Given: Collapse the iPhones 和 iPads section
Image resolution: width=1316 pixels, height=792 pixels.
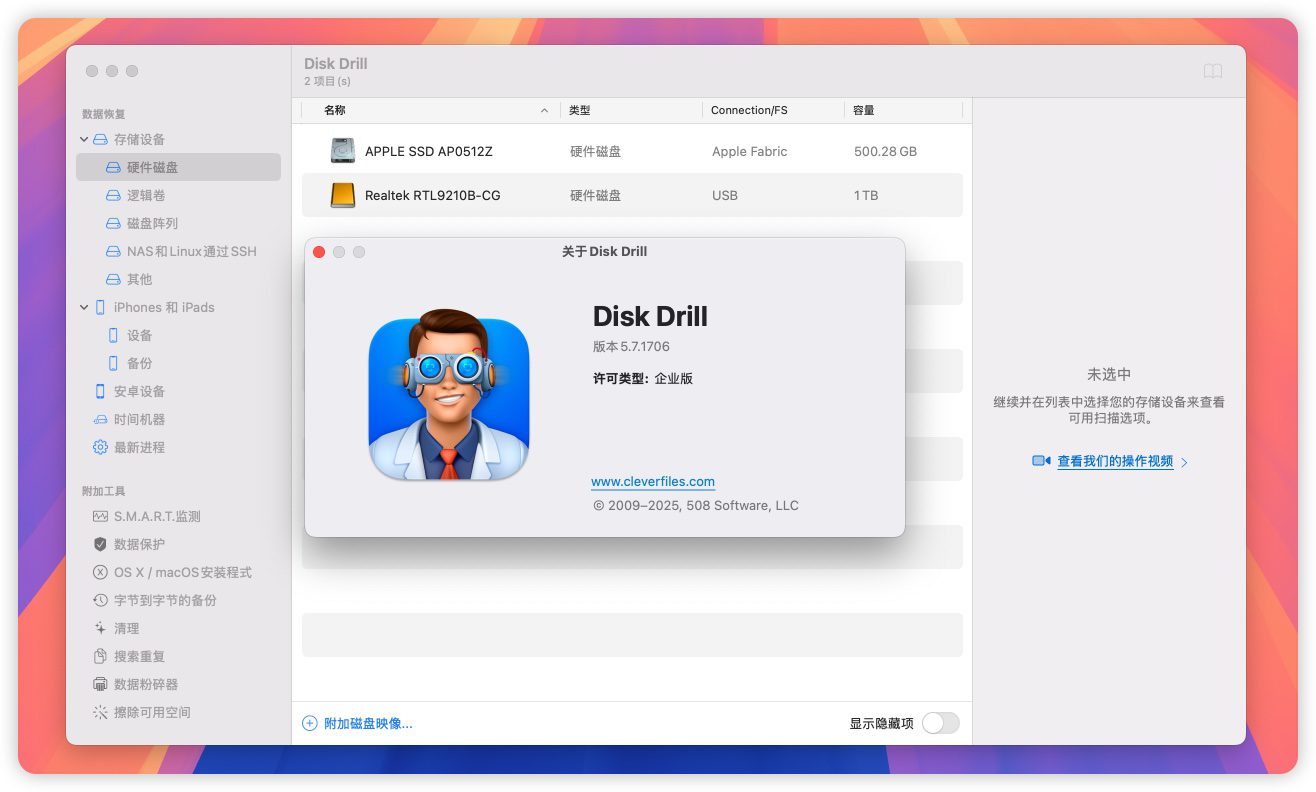Looking at the screenshot, I should (x=84, y=307).
